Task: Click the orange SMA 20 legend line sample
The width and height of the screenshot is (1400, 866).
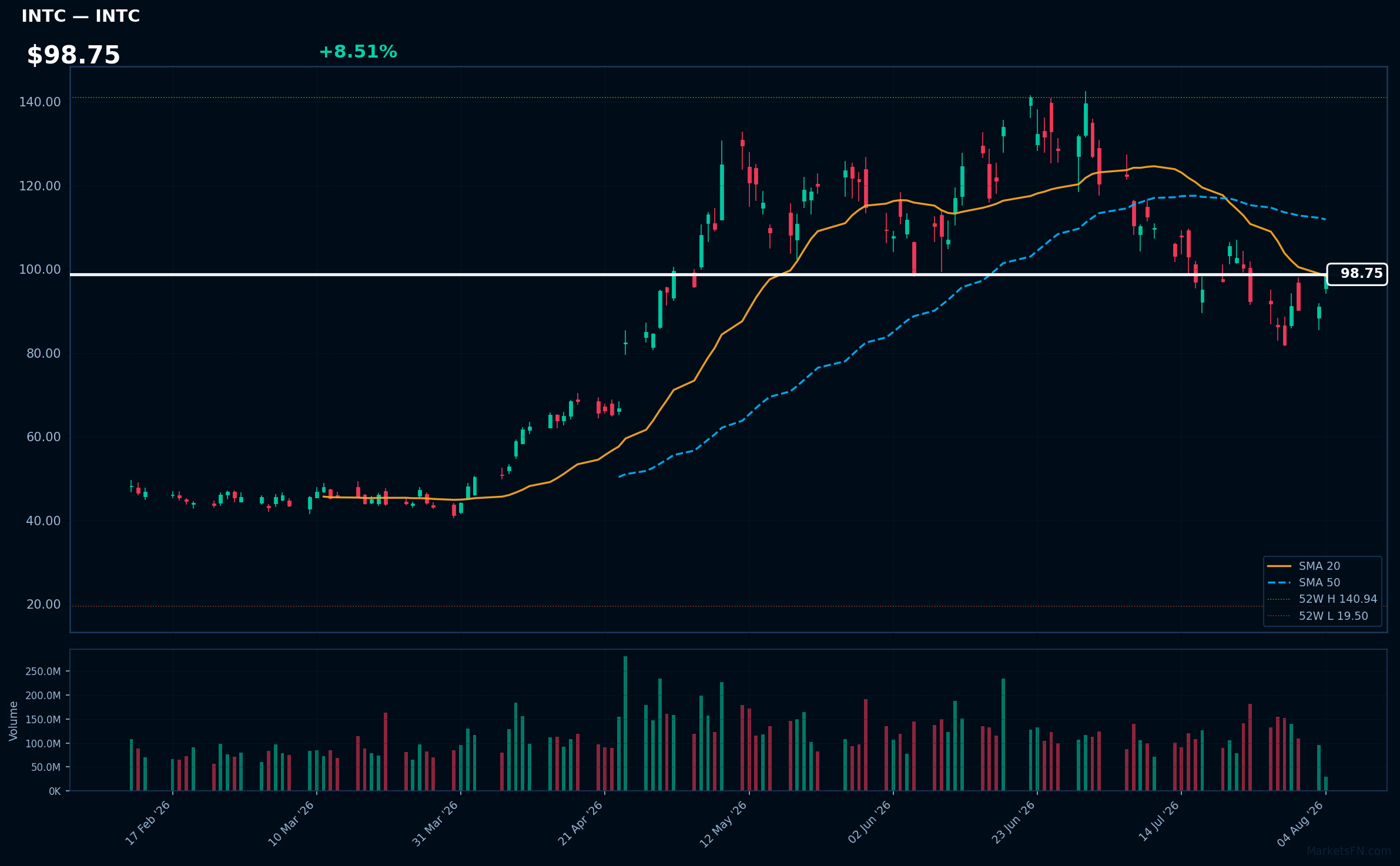Action: click(x=1279, y=566)
